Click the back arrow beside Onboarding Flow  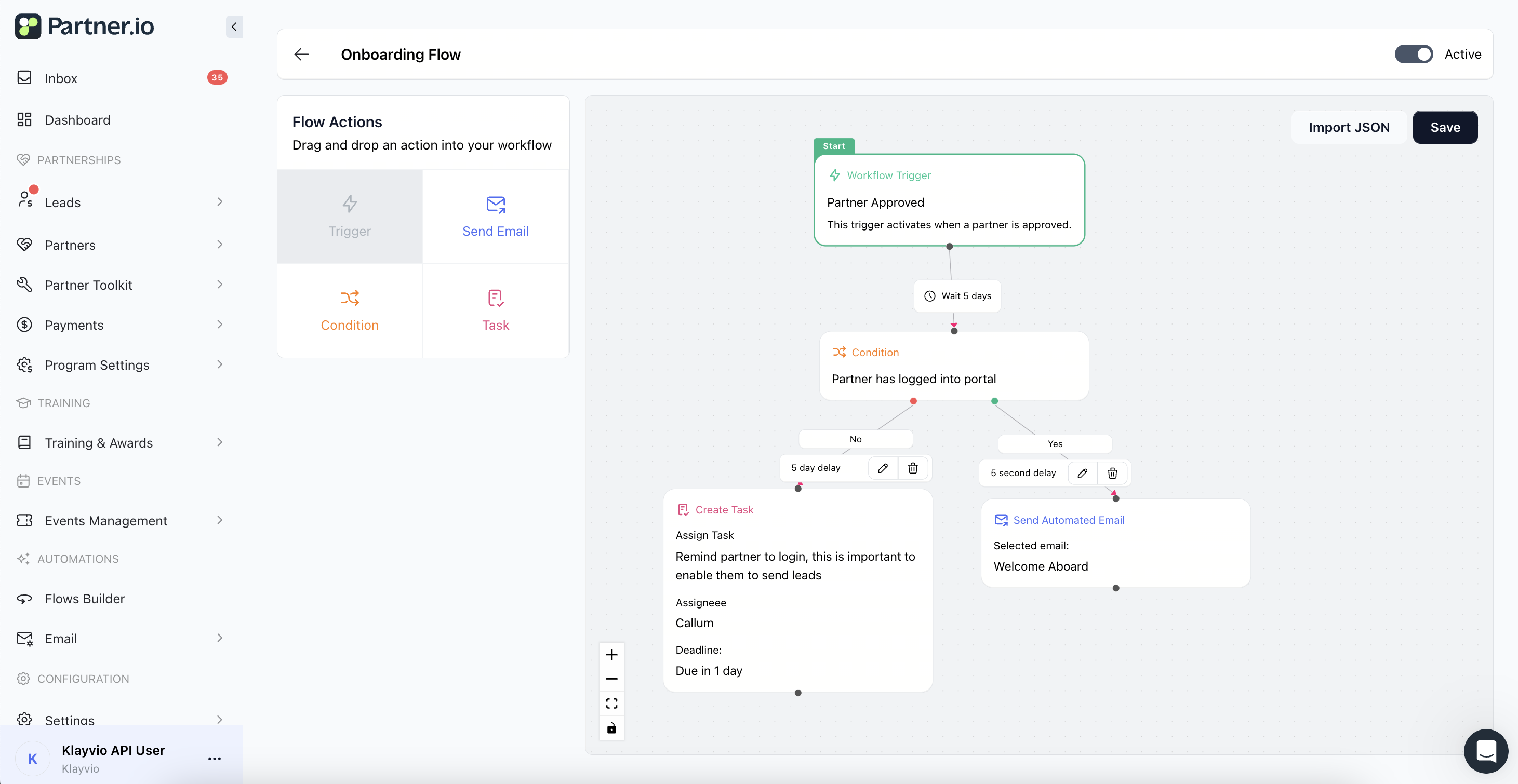(301, 54)
